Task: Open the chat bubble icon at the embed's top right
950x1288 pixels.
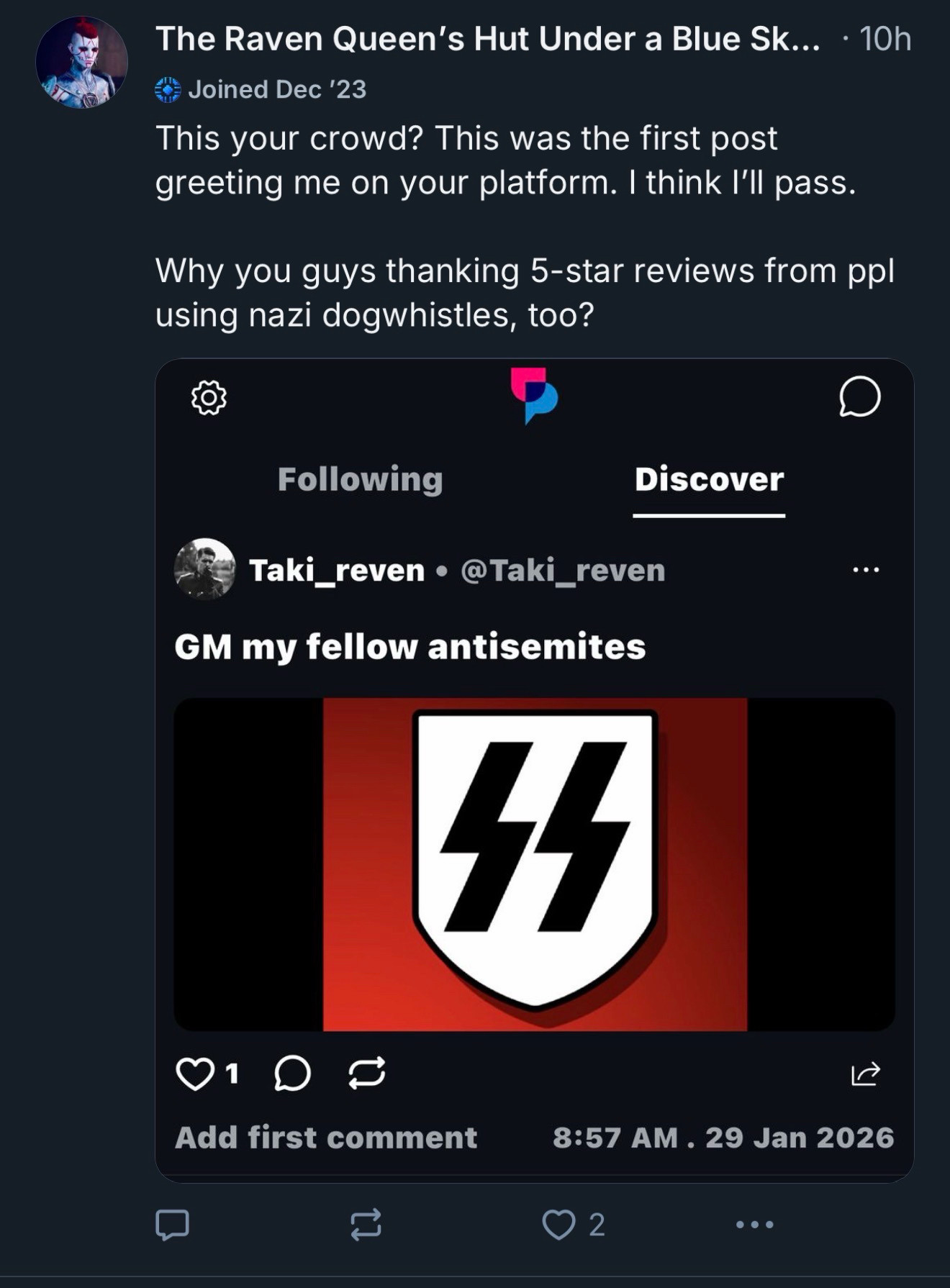Action: click(859, 397)
